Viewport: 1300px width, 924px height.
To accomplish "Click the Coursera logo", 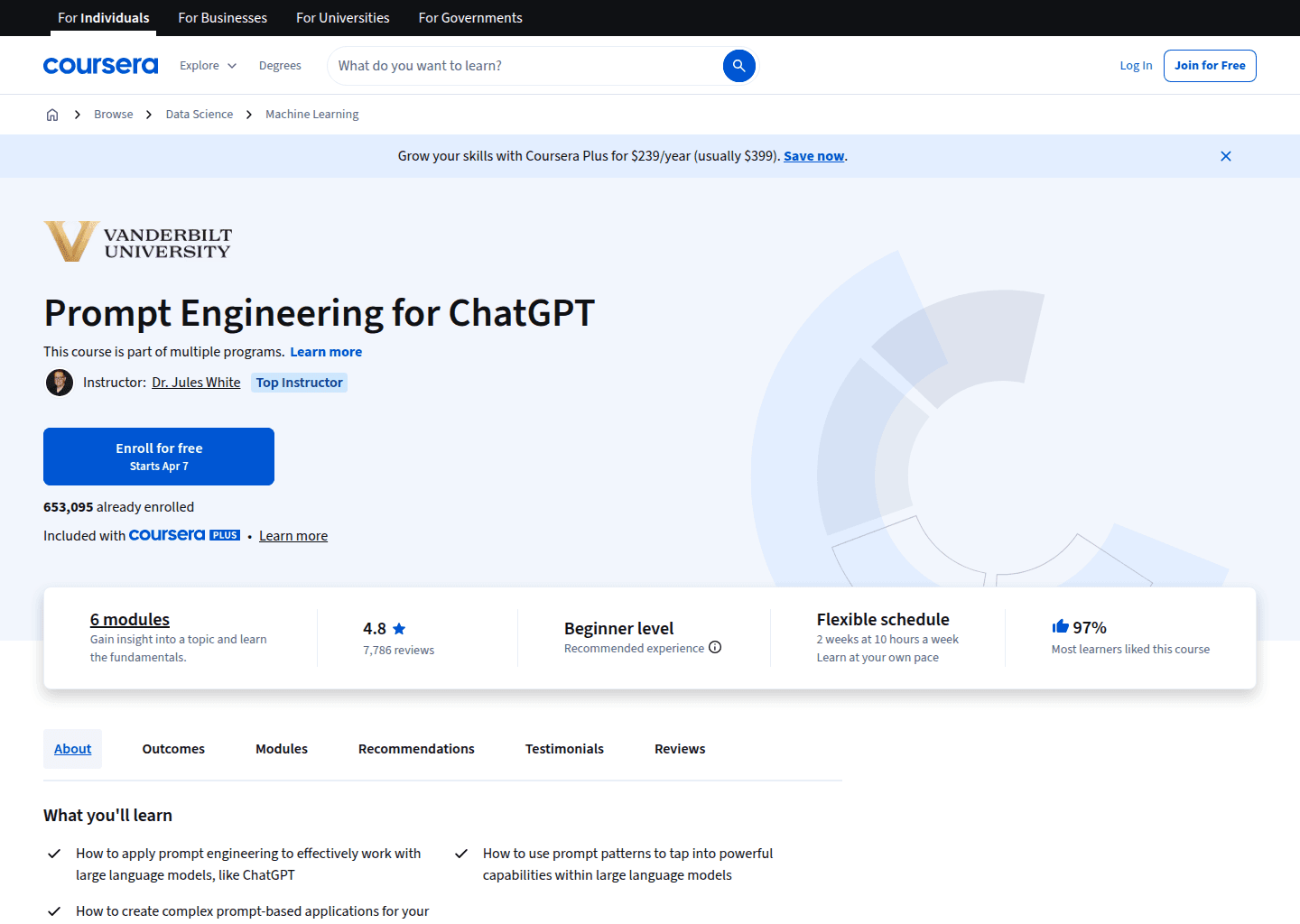I will tap(100, 65).
